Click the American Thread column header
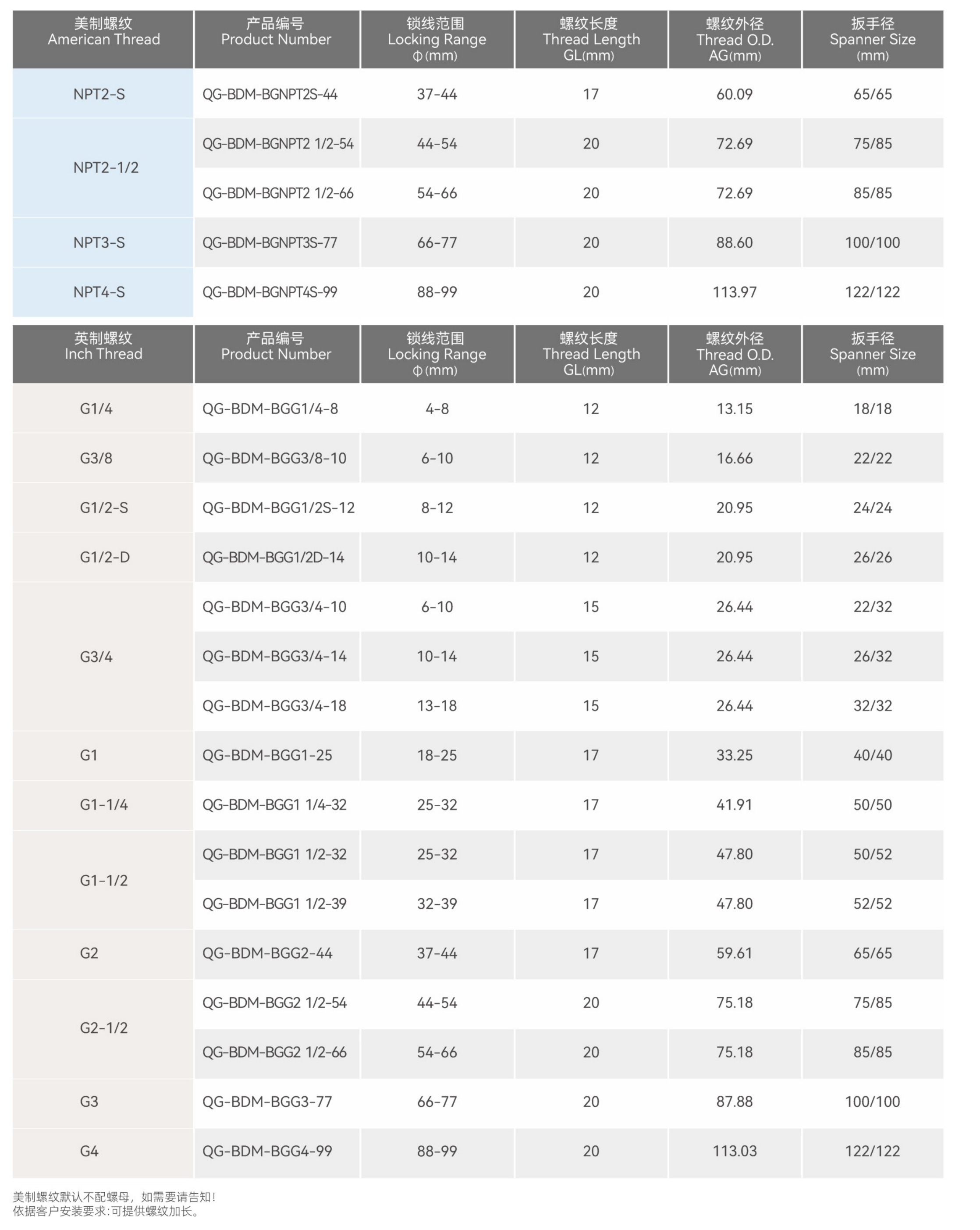The width and height of the screenshot is (980, 1230). 103,39
